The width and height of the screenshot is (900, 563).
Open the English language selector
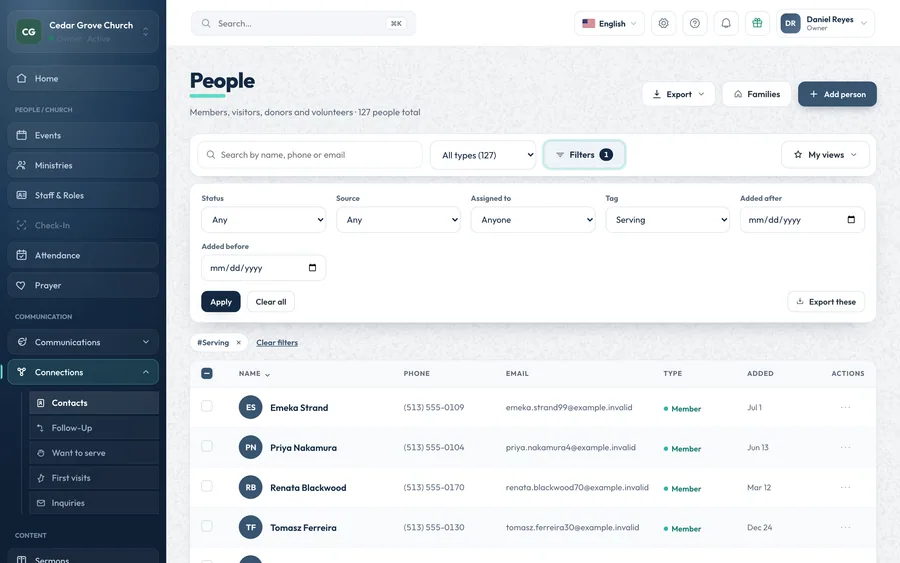coord(609,24)
